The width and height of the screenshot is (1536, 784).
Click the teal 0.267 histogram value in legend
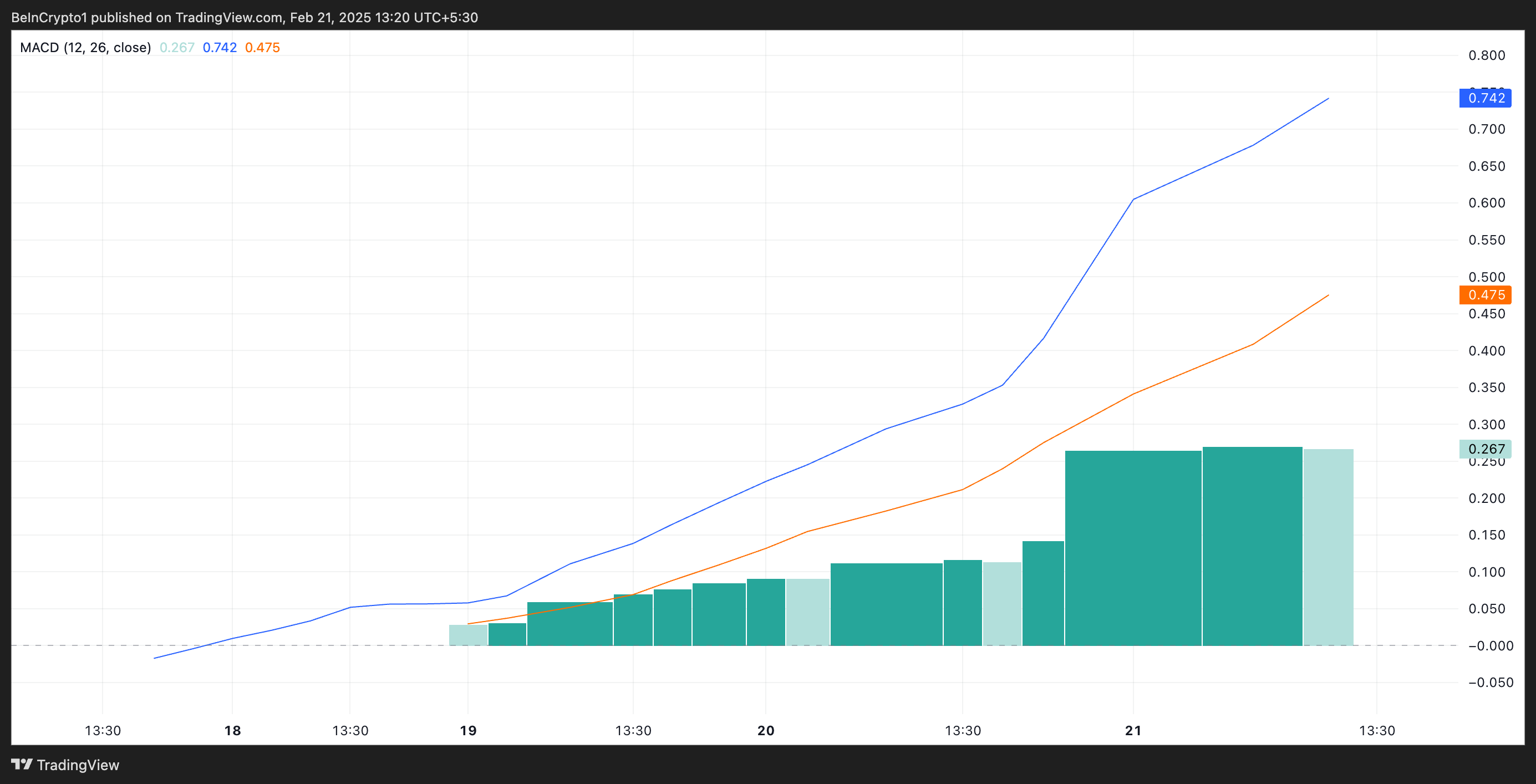[x=177, y=48]
